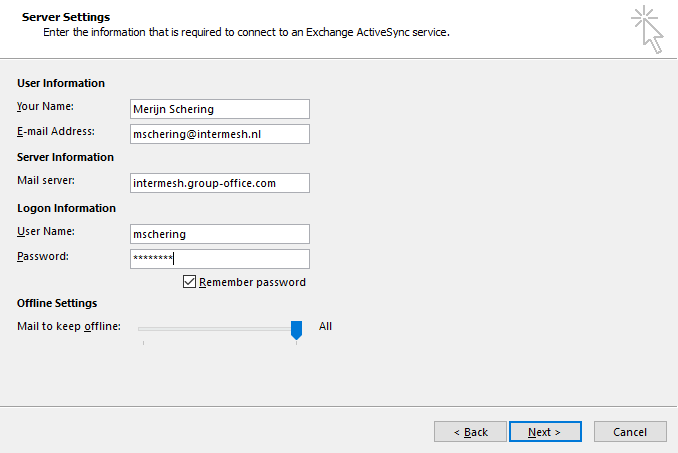The height and width of the screenshot is (453, 678).
Task: Click the Remember password label text
Action: [x=252, y=282]
